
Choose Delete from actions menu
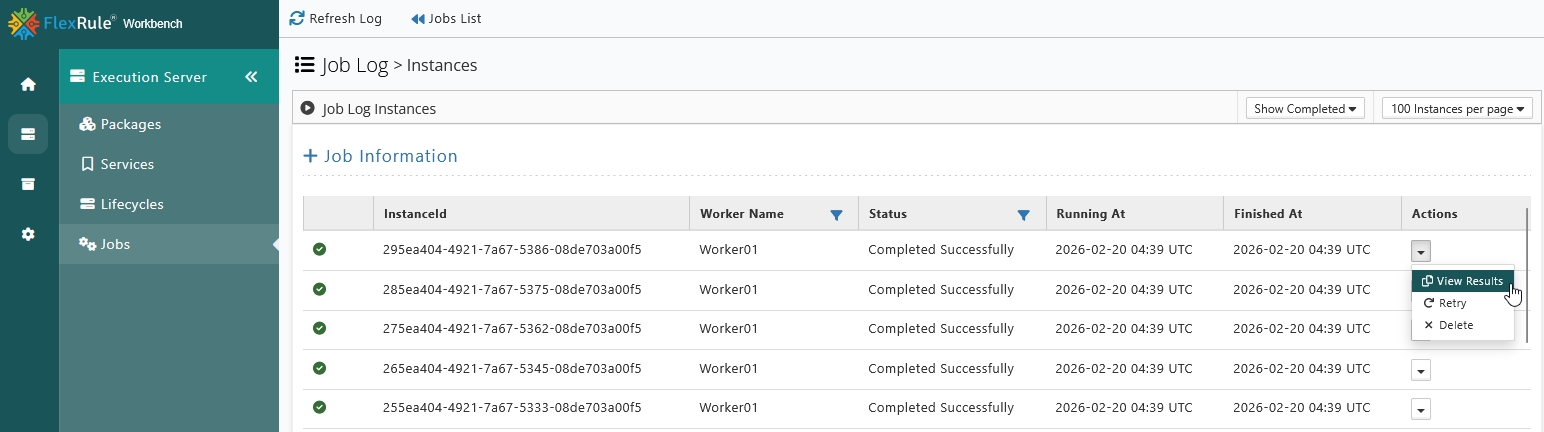click(1462, 325)
